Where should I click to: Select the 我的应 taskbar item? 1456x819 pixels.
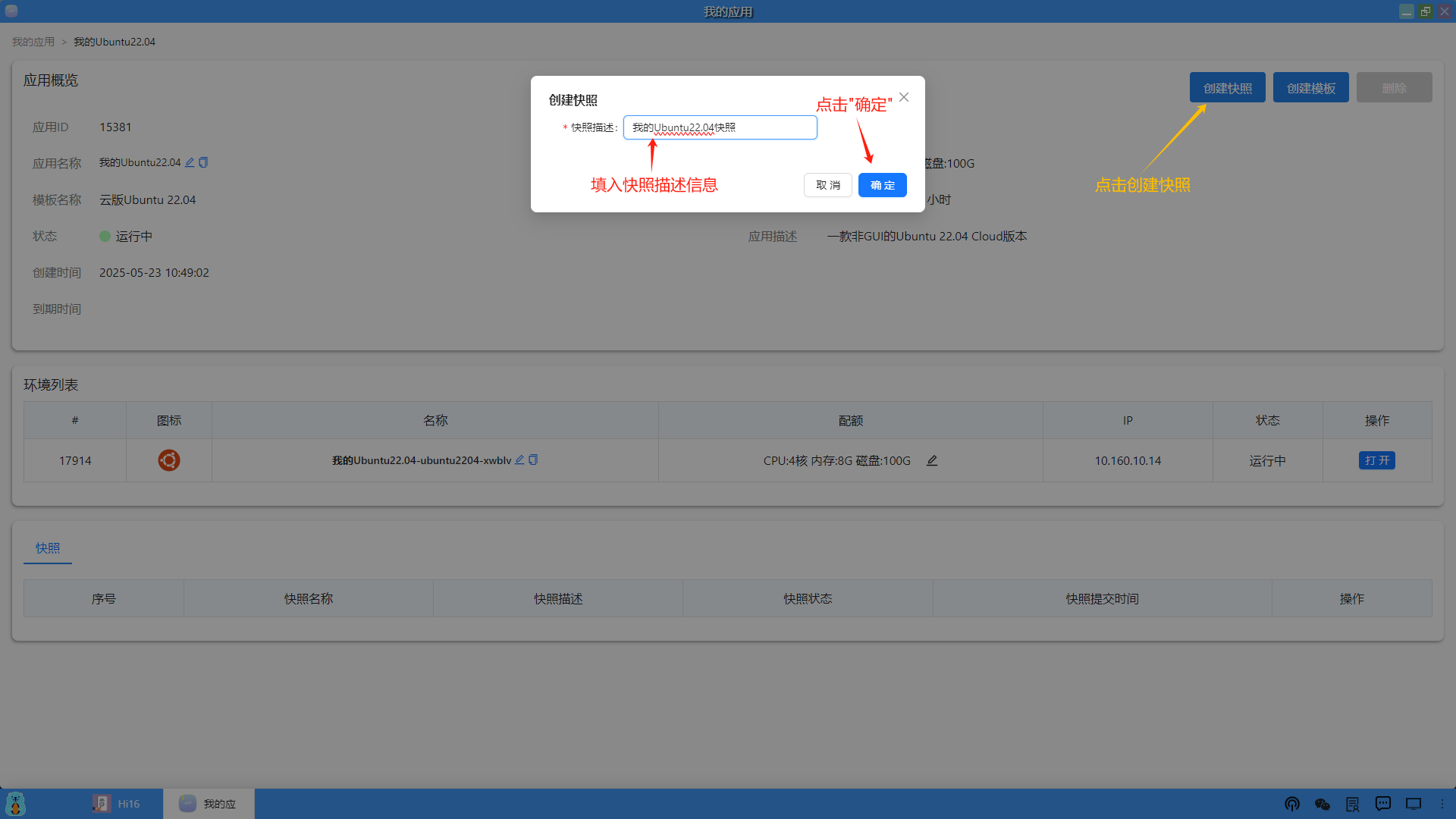tap(209, 804)
